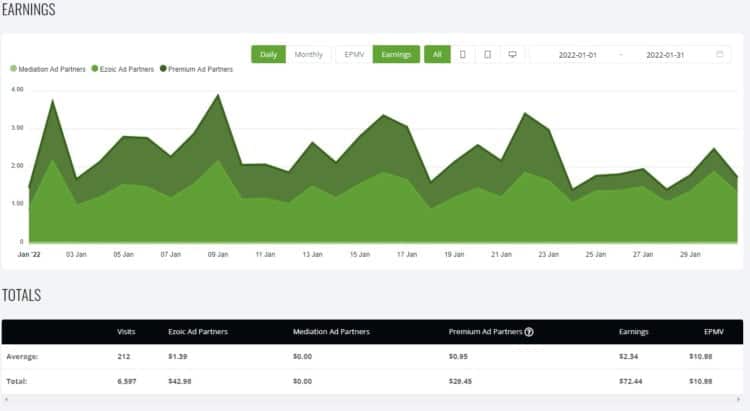Select Ezoic average $1.39 cell
Image resolution: width=750 pixels, height=411 pixels.
pos(177,356)
